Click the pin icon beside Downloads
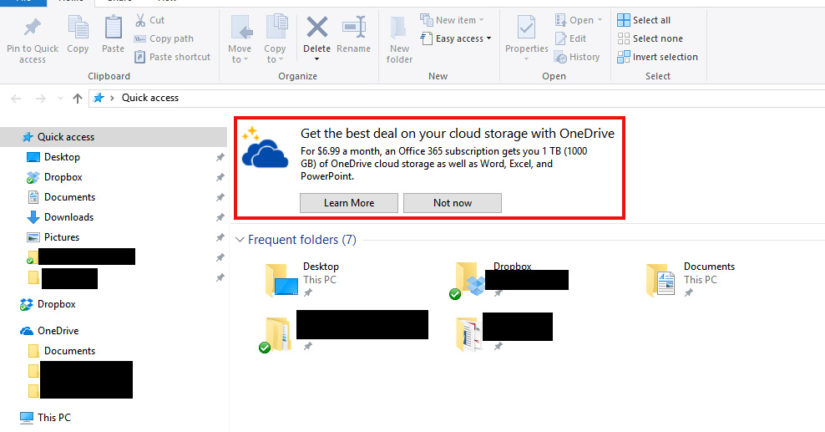The height and width of the screenshot is (432, 825). pos(220,217)
